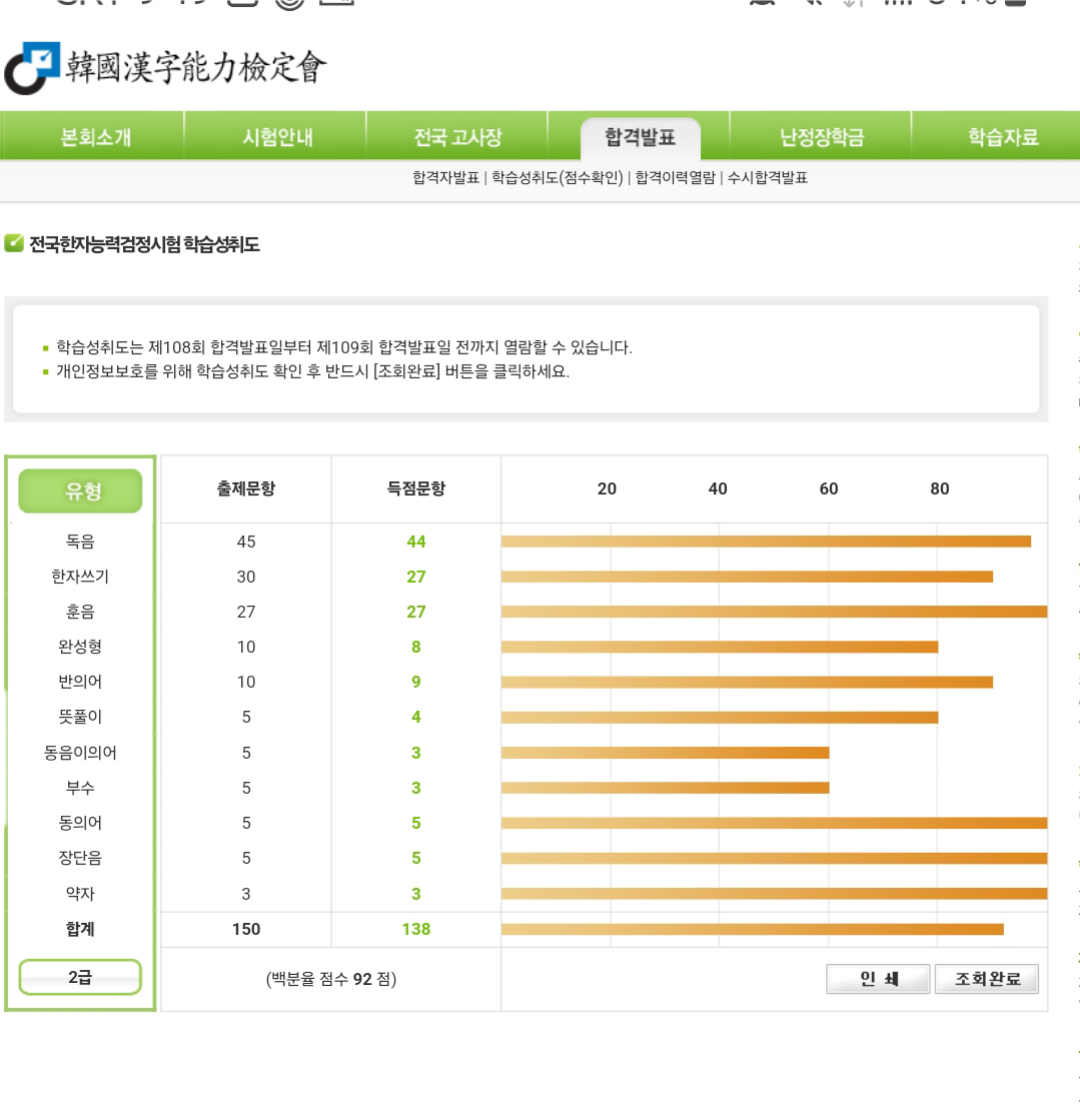Click the 조회완료 button
This screenshot has height=1113, width=1080.
click(987, 979)
